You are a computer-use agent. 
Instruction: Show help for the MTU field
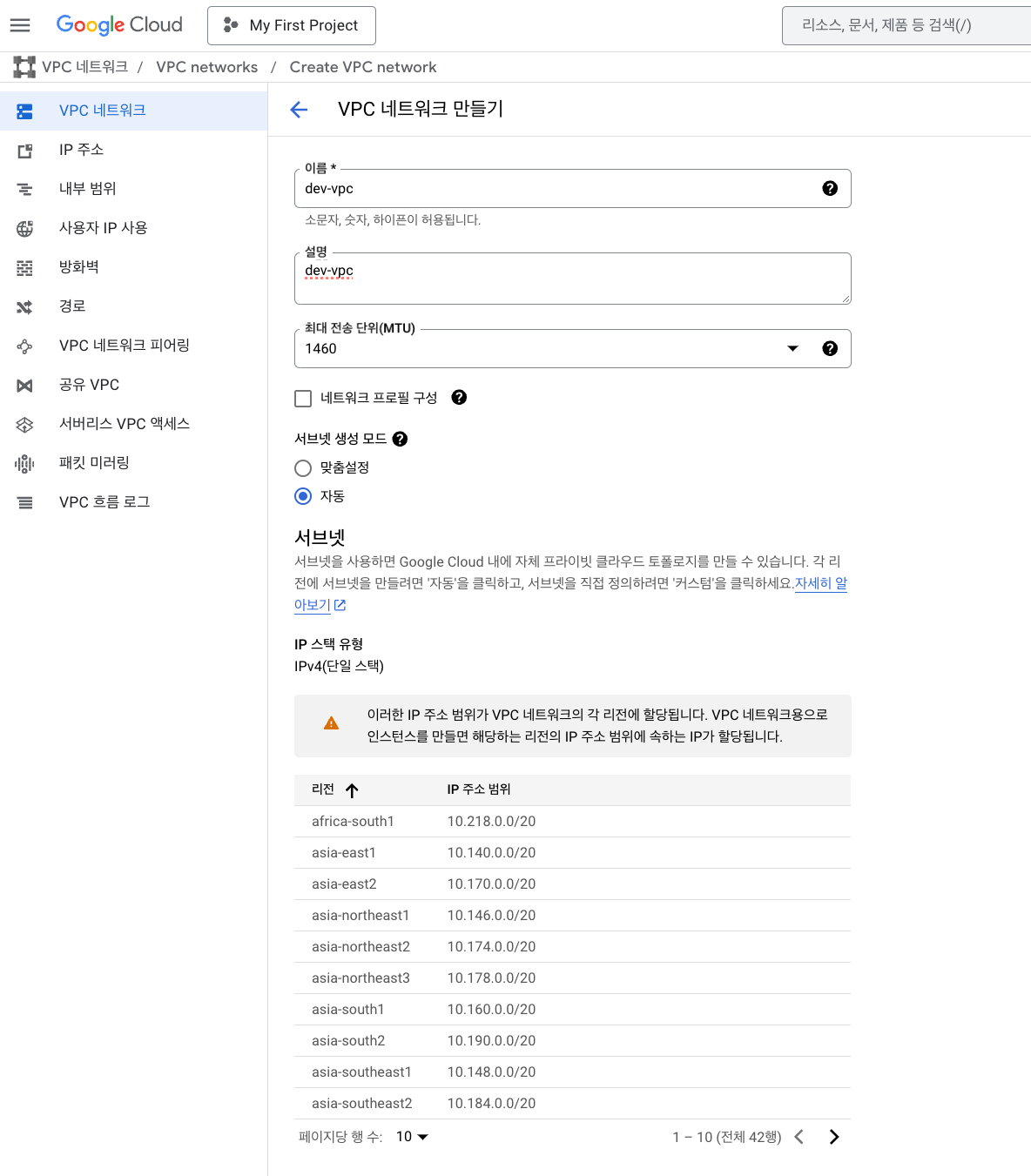click(x=830, y=348)
